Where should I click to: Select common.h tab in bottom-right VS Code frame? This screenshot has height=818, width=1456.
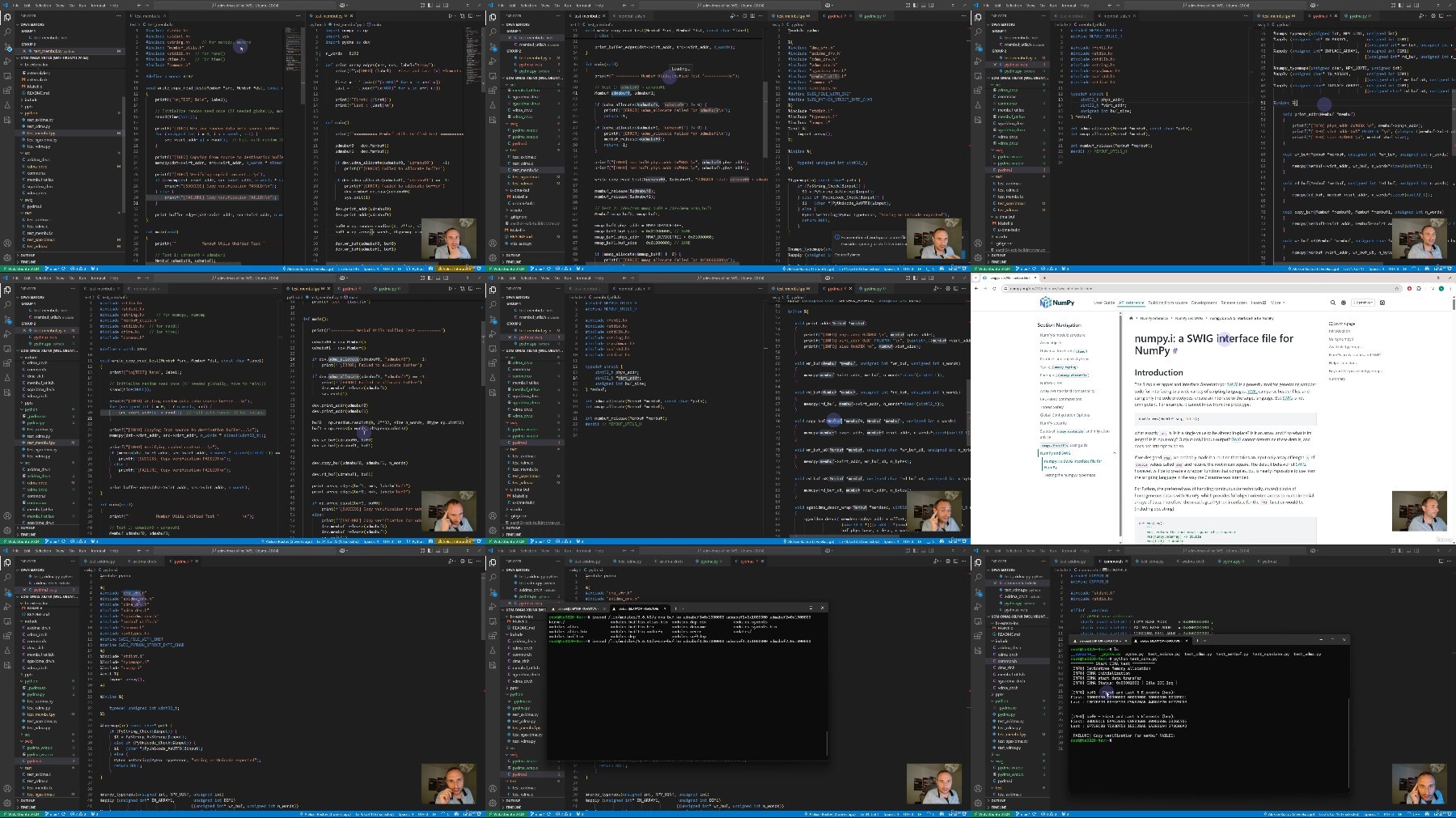pos(1113,561)
